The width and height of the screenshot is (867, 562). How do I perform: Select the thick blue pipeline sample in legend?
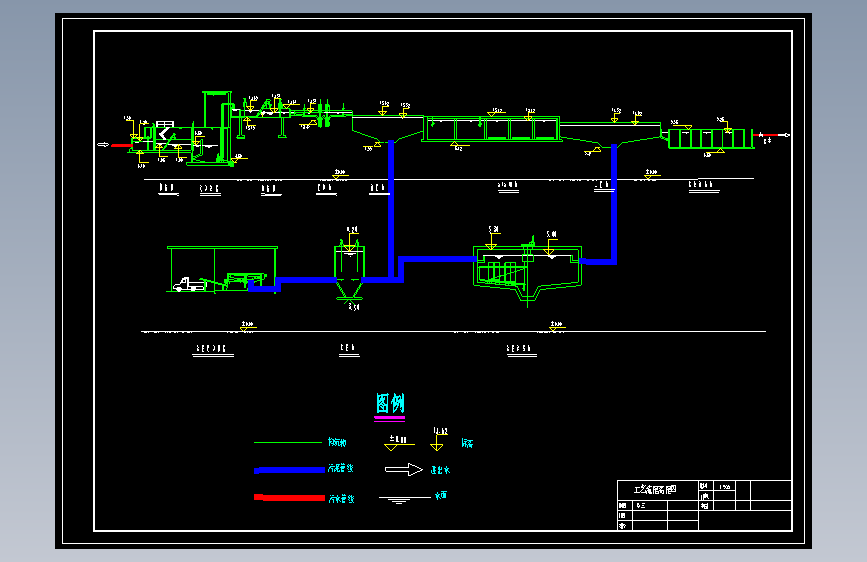(x=289, y=470)
